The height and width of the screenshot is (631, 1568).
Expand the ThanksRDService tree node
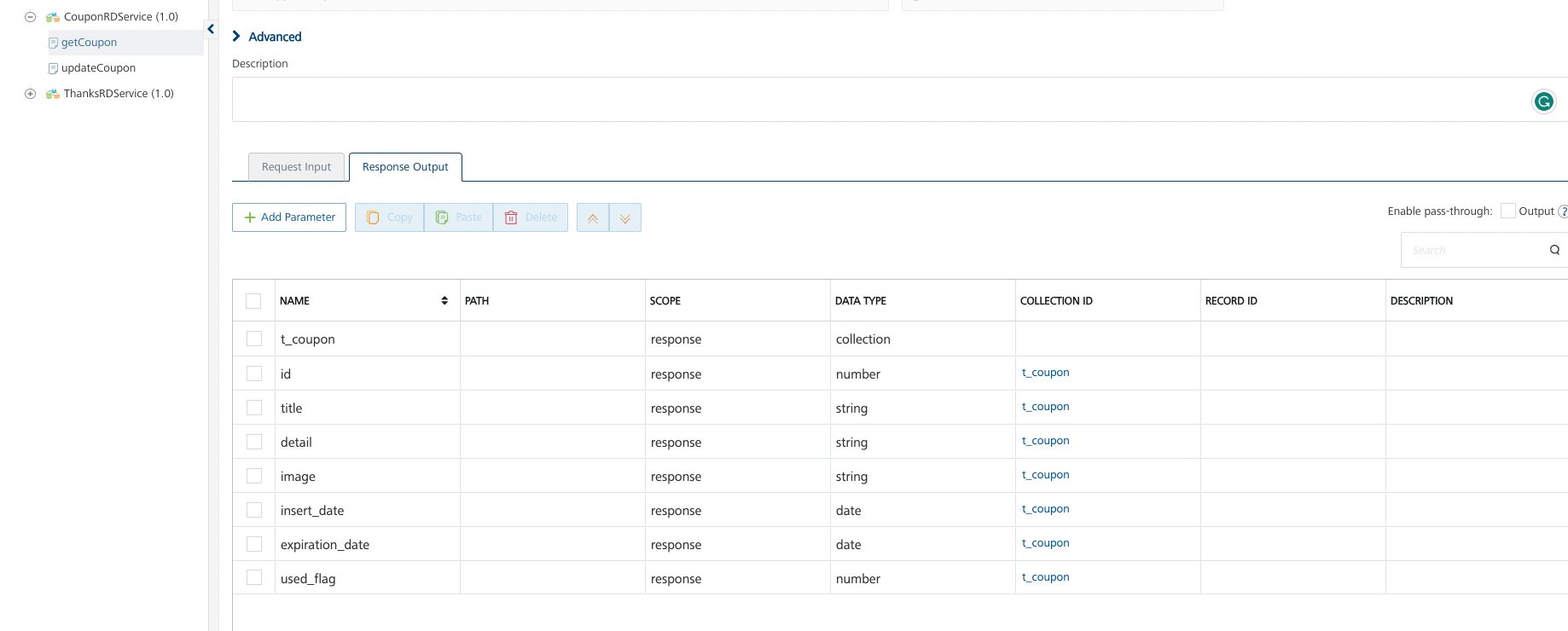[x=30, y=94]
